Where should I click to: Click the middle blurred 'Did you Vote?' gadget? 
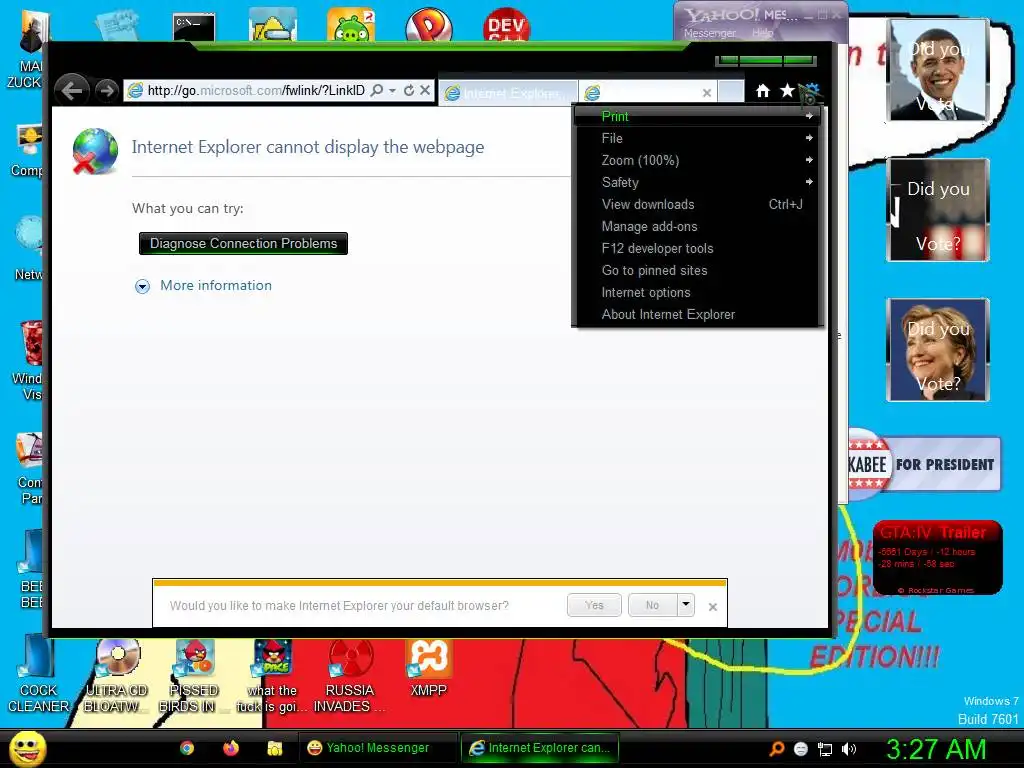[x=938, y=210]
